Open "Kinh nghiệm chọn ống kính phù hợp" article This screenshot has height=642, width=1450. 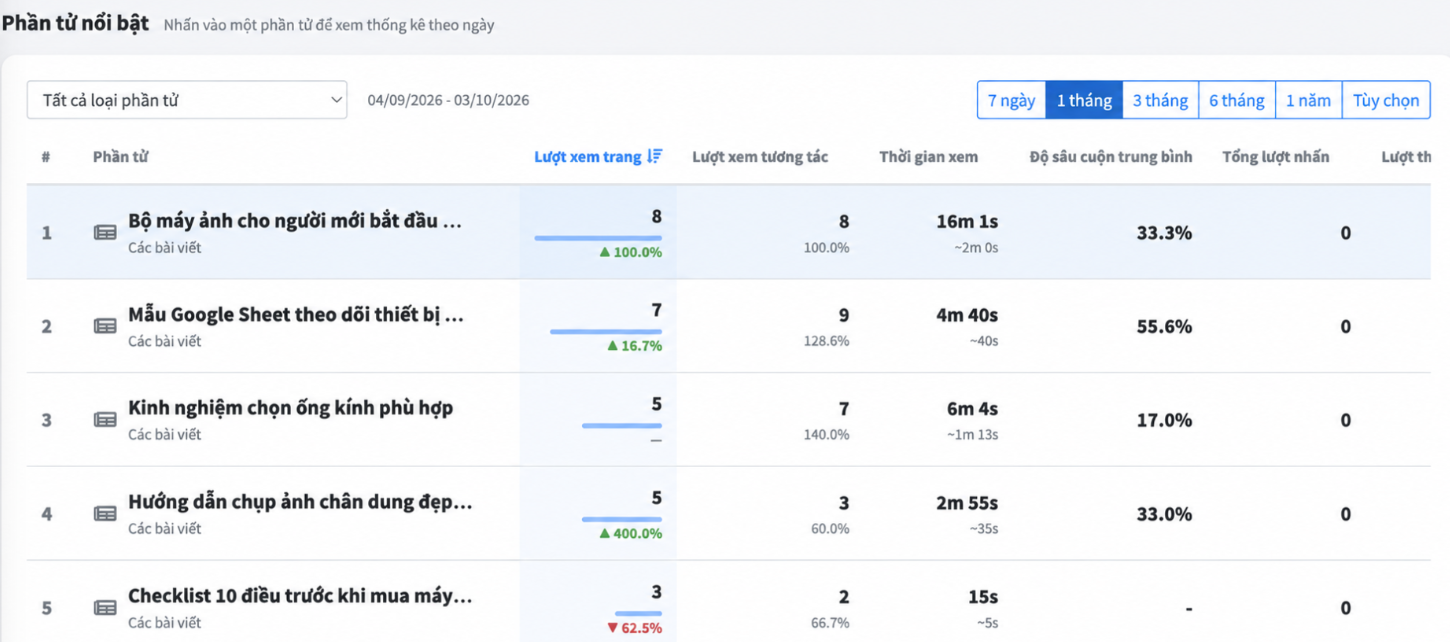[x=291, y=408]
